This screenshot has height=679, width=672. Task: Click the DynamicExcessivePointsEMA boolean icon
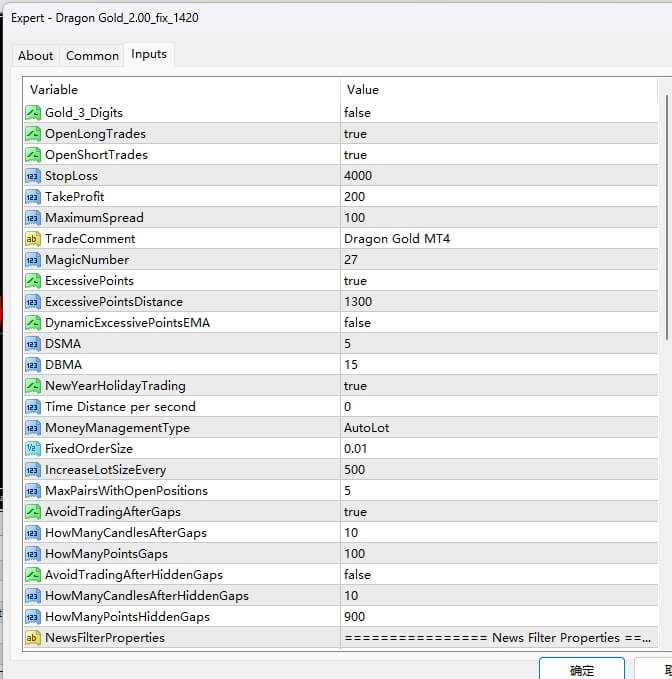[x=33, y=323]
